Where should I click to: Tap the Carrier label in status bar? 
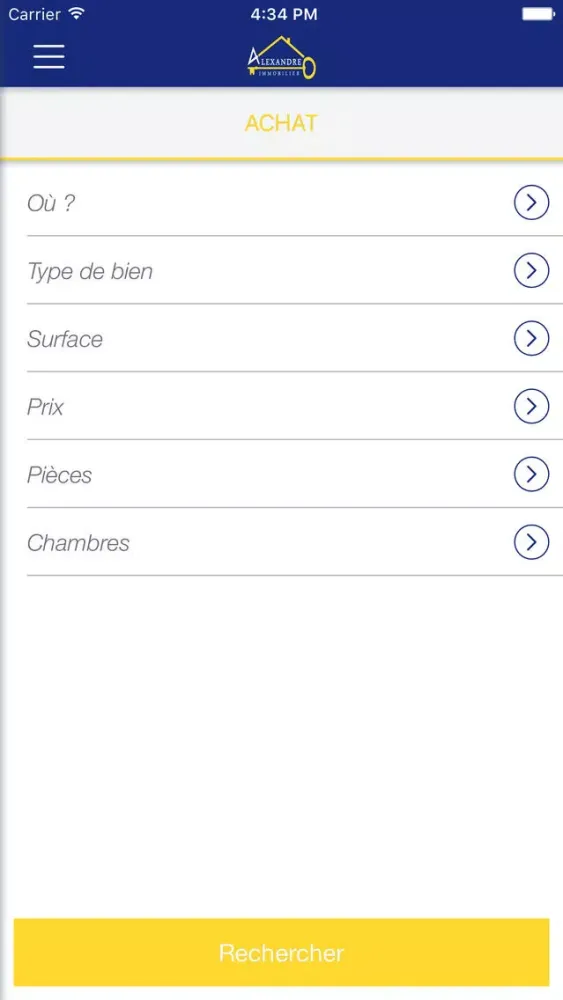click(x=35, y=14)
